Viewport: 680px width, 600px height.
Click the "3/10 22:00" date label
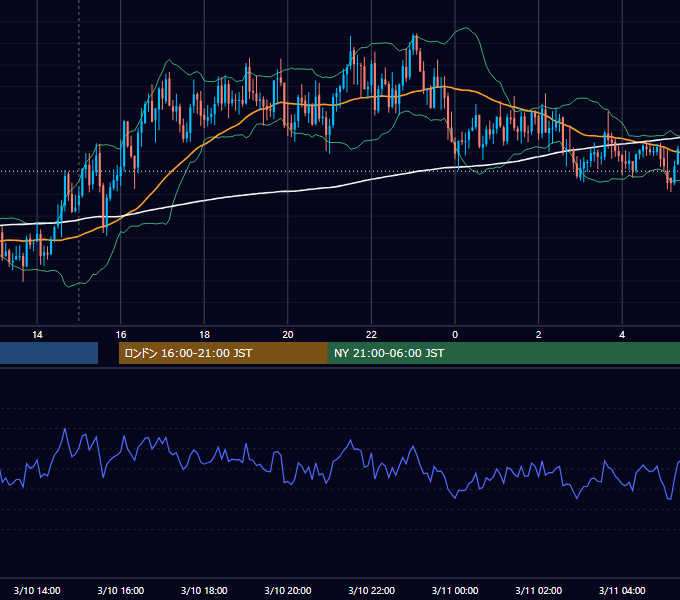pos(371,590)
